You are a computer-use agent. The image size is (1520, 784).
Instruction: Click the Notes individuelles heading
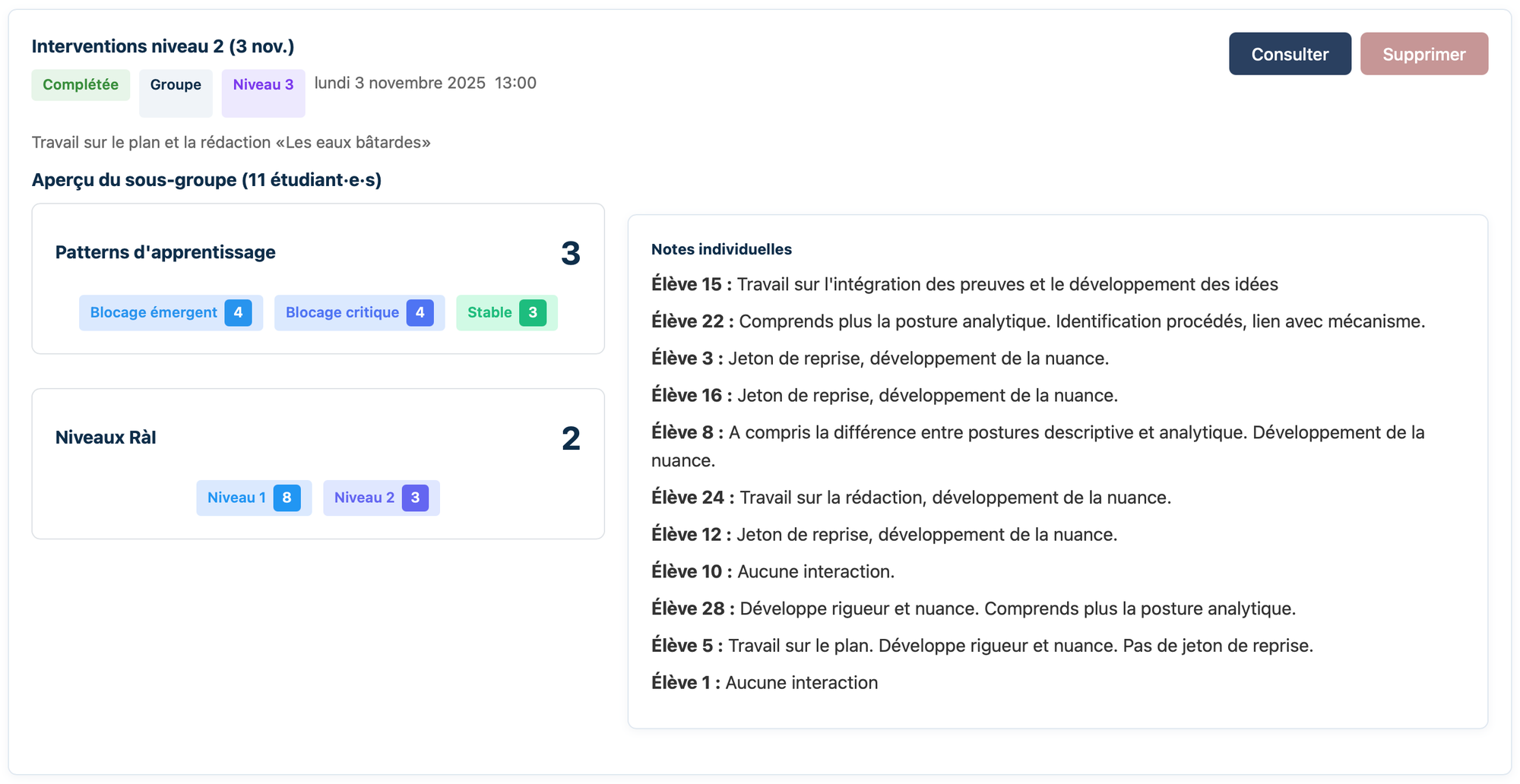tap(721, 249)
